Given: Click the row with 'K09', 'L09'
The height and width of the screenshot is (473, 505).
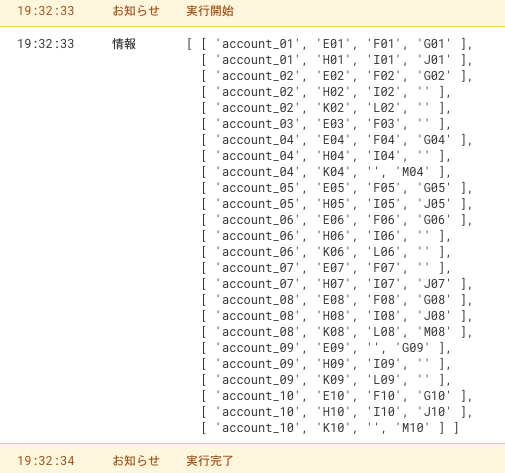Looking at the screenshot, I should [326, 380].
